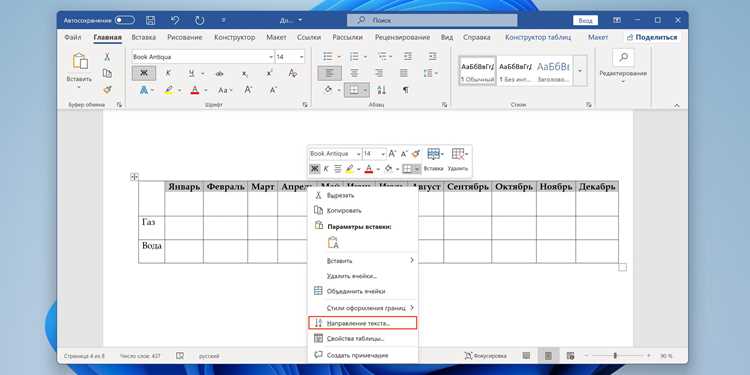750x375 pixels.
Task: Expand the Вставить submenu in the context menu
Action: pyautogui.click(x=362, y=261)
